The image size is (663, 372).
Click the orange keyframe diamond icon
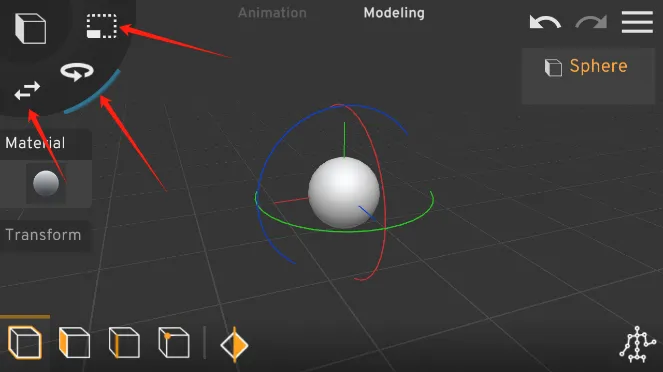pos(234,345)
